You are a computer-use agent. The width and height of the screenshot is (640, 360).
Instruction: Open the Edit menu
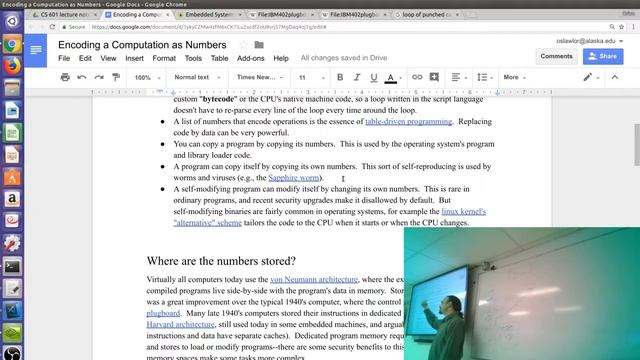(85, 58)
